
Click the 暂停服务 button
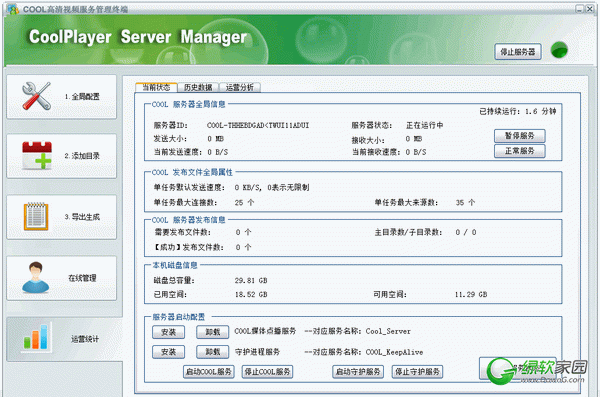520,136
